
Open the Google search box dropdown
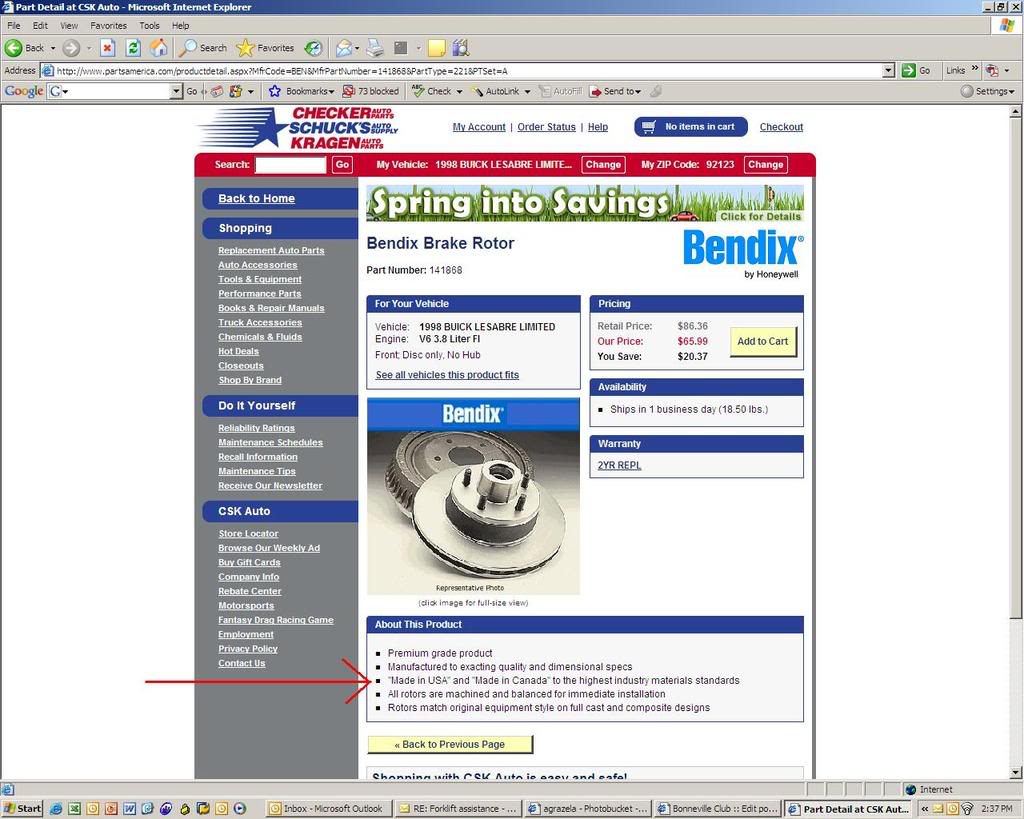click(x=176, y=91)
